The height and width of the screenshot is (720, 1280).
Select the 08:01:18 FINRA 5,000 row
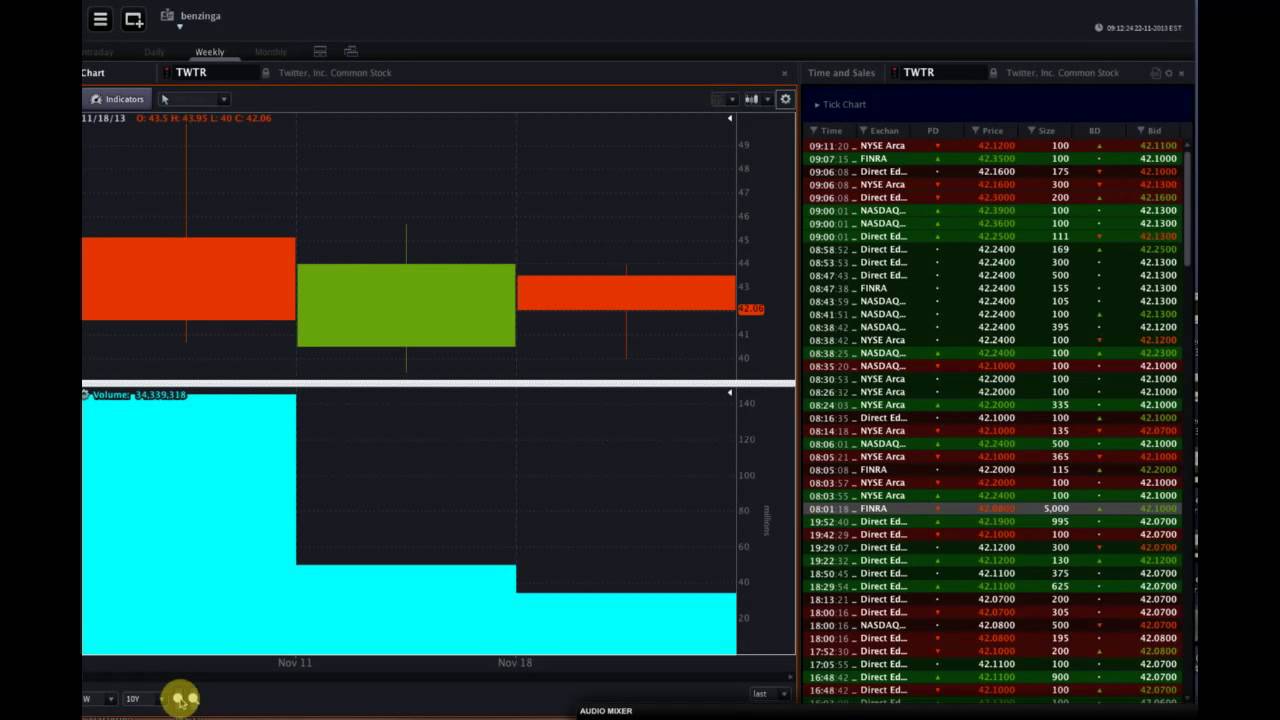click(x=994, y=509)
